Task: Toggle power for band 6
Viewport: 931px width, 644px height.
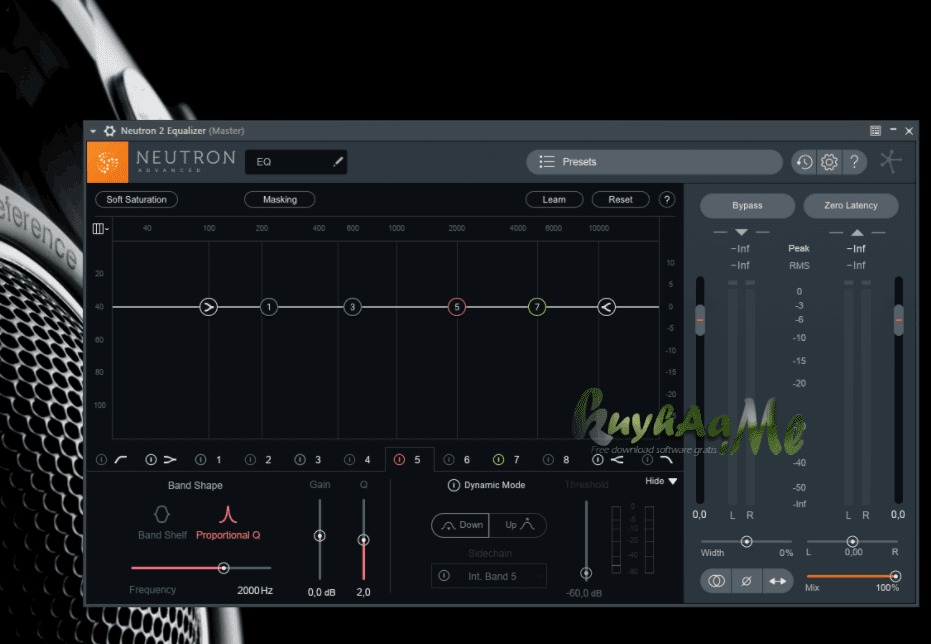Action: click(449, 459)
